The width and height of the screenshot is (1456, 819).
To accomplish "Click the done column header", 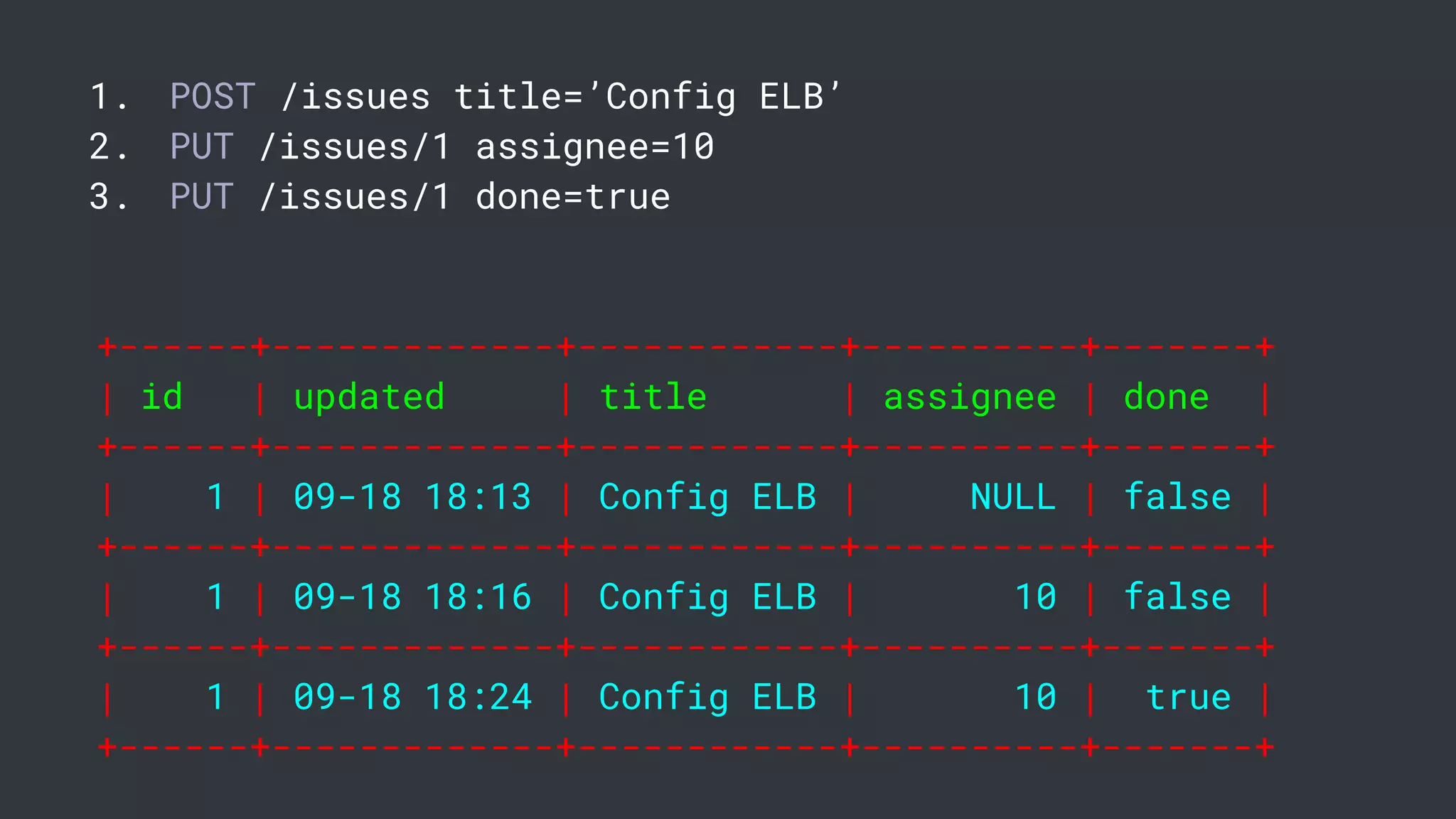I will pyautogui.click(x=1167, y=396).
